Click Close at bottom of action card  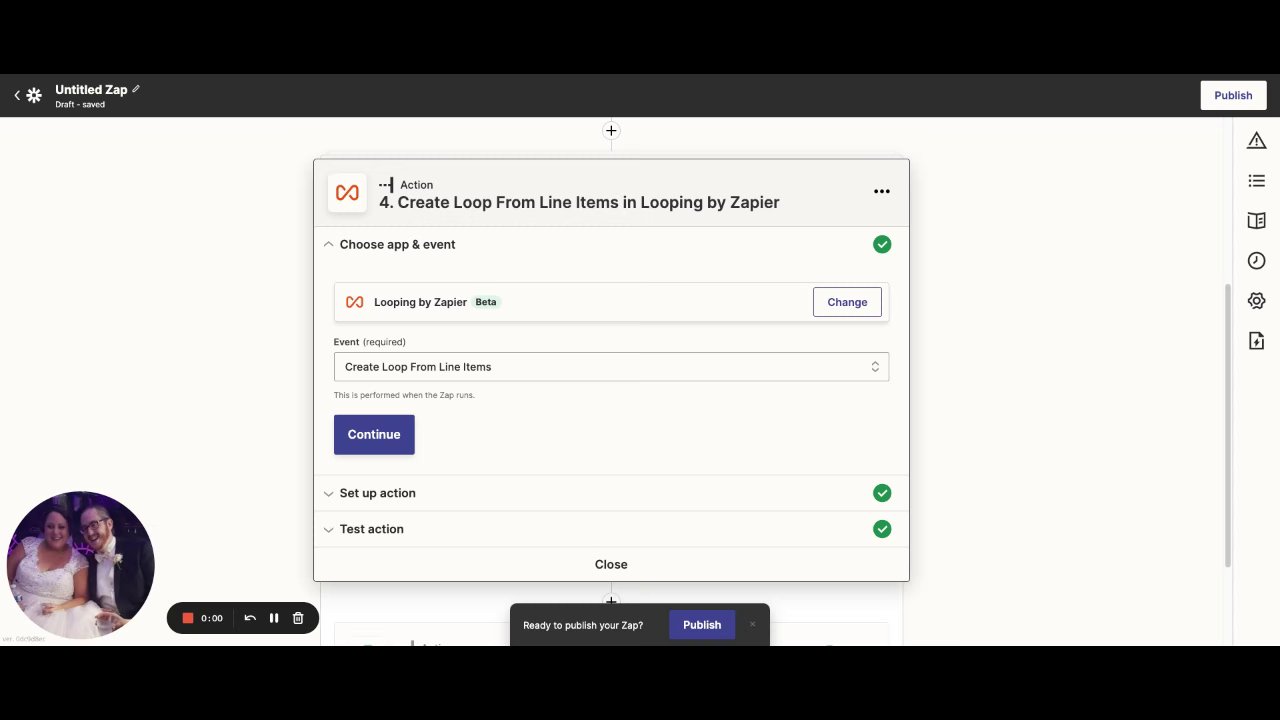(x=611, y=564)
